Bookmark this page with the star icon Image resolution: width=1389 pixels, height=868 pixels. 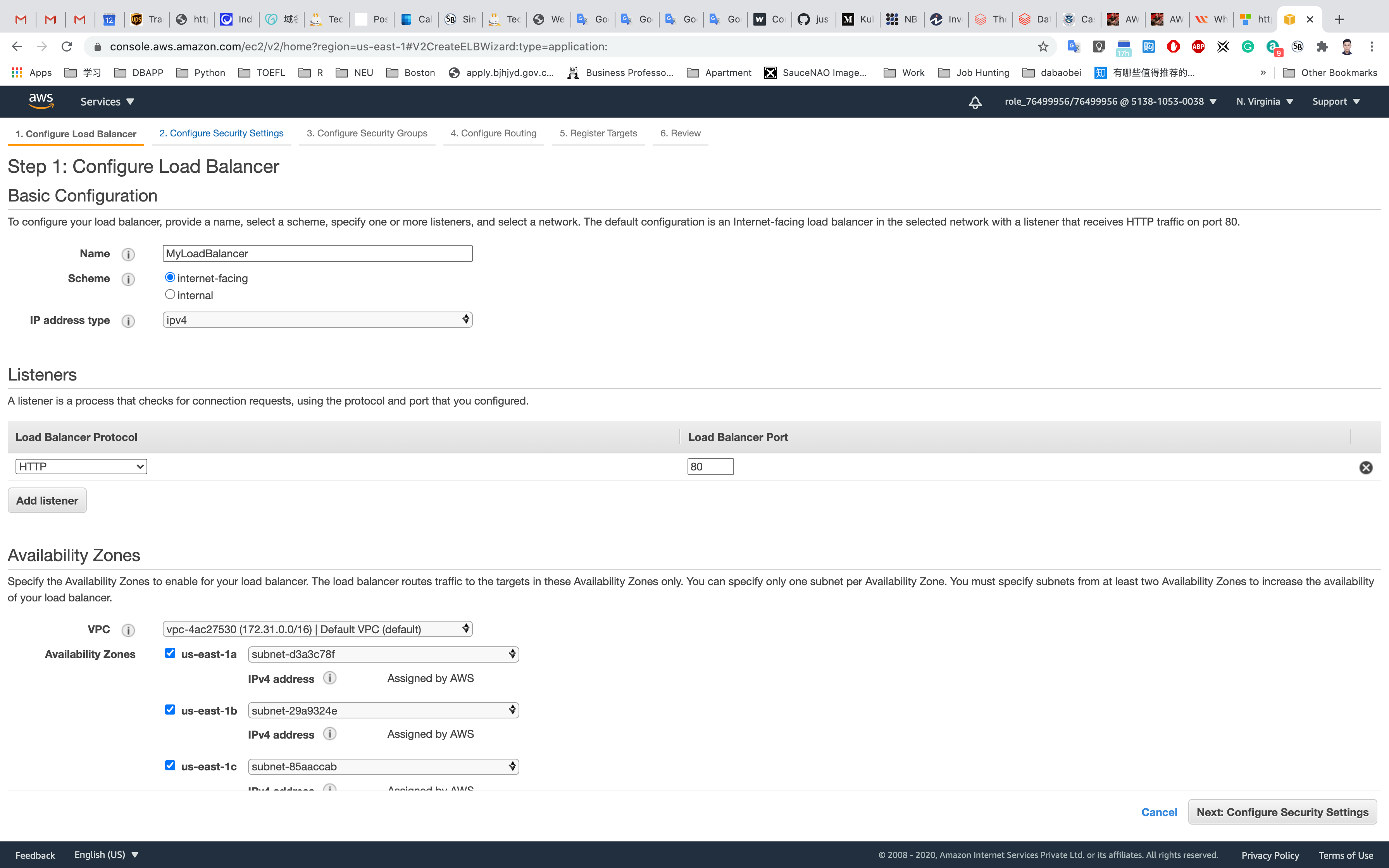1043,46
